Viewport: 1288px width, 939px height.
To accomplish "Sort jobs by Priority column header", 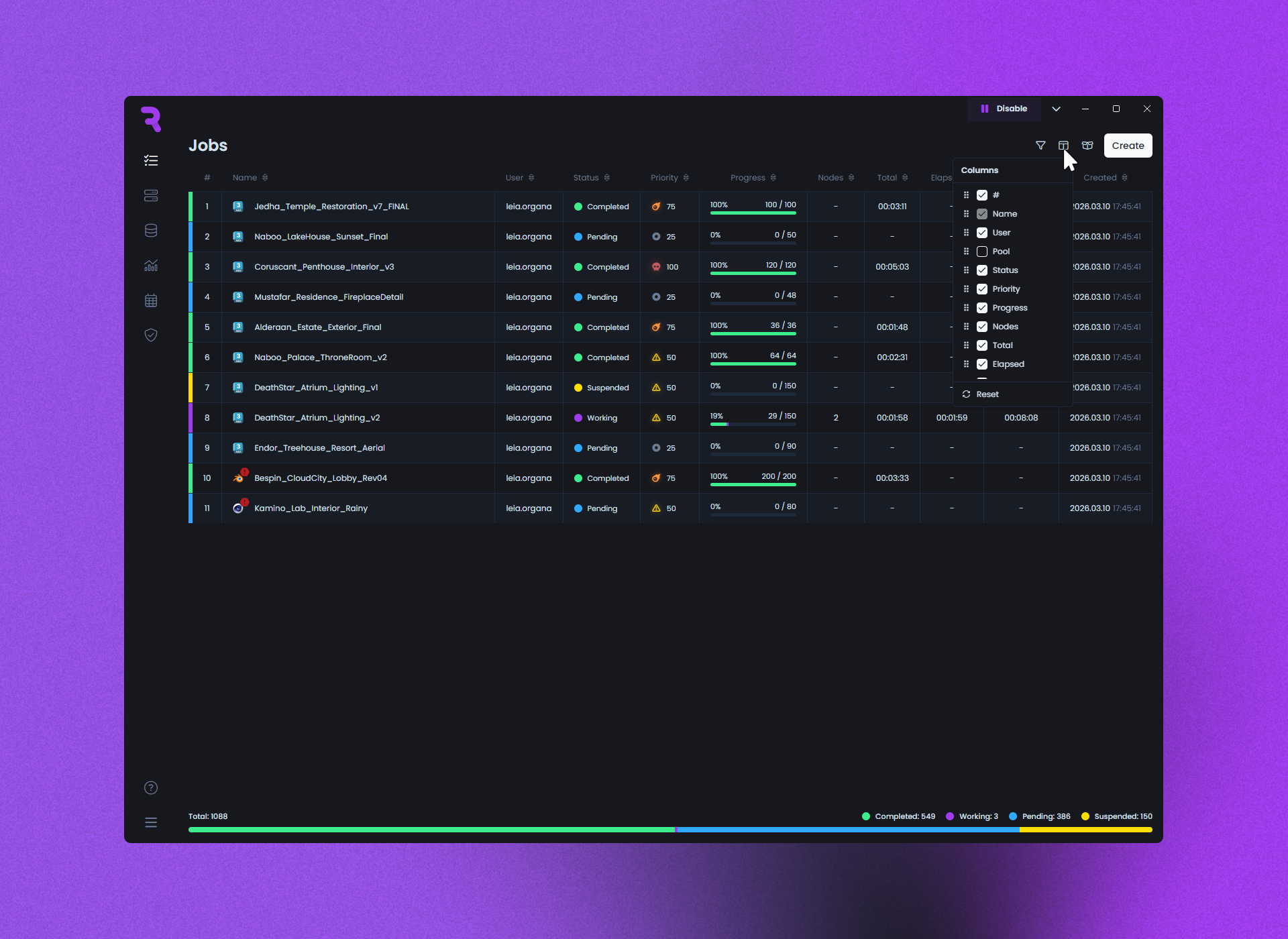I will 669,178.
